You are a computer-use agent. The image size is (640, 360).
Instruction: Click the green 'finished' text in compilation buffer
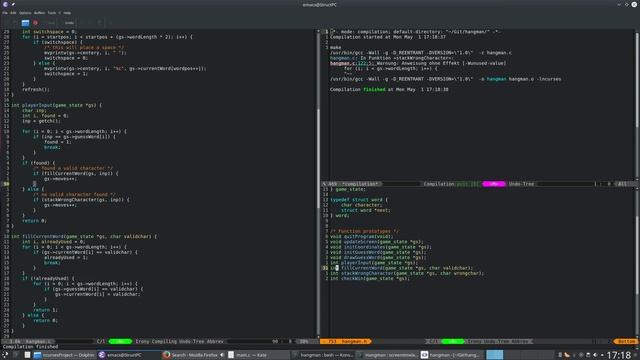[374, 89]
